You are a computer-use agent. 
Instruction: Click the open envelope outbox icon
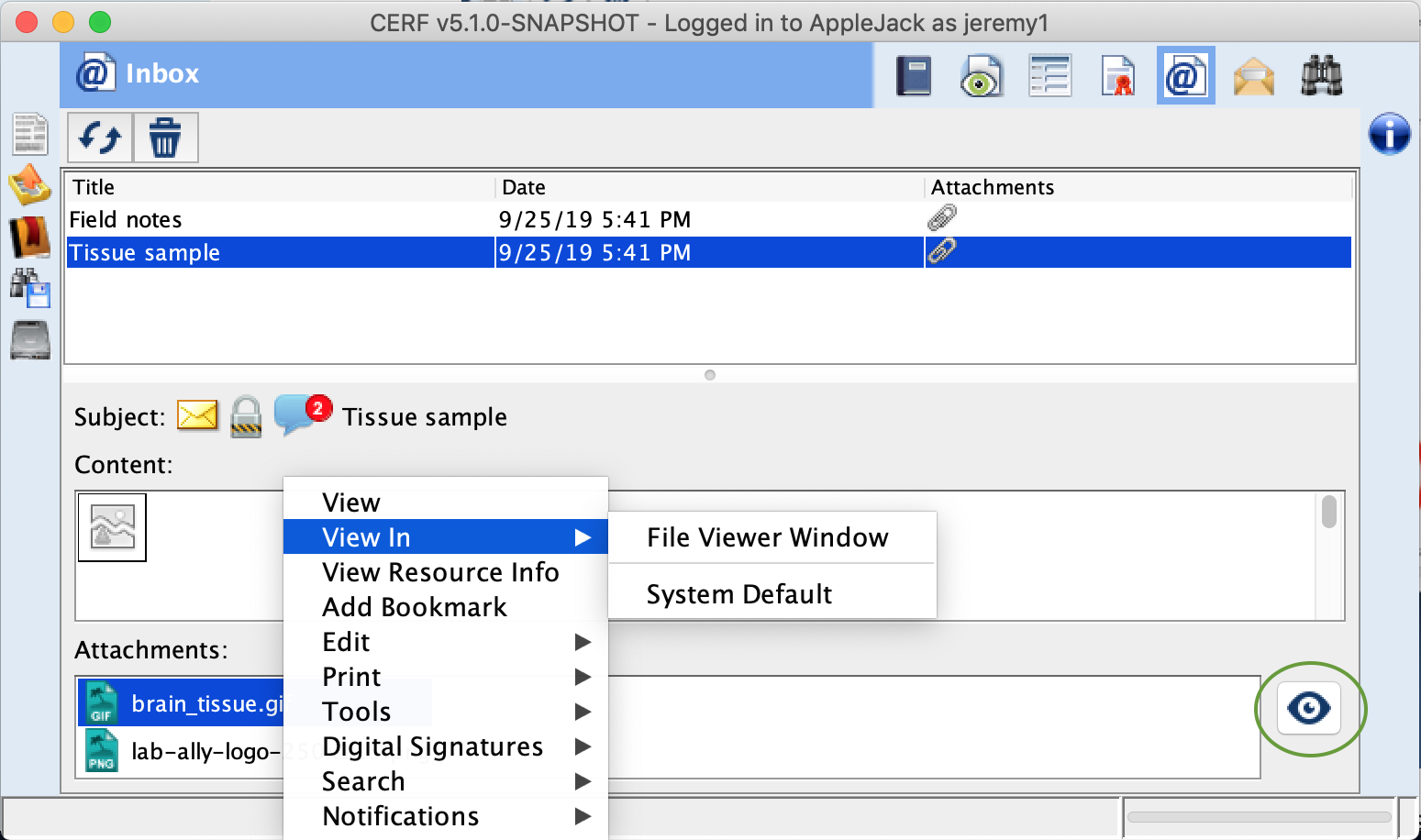(1253, 76)
